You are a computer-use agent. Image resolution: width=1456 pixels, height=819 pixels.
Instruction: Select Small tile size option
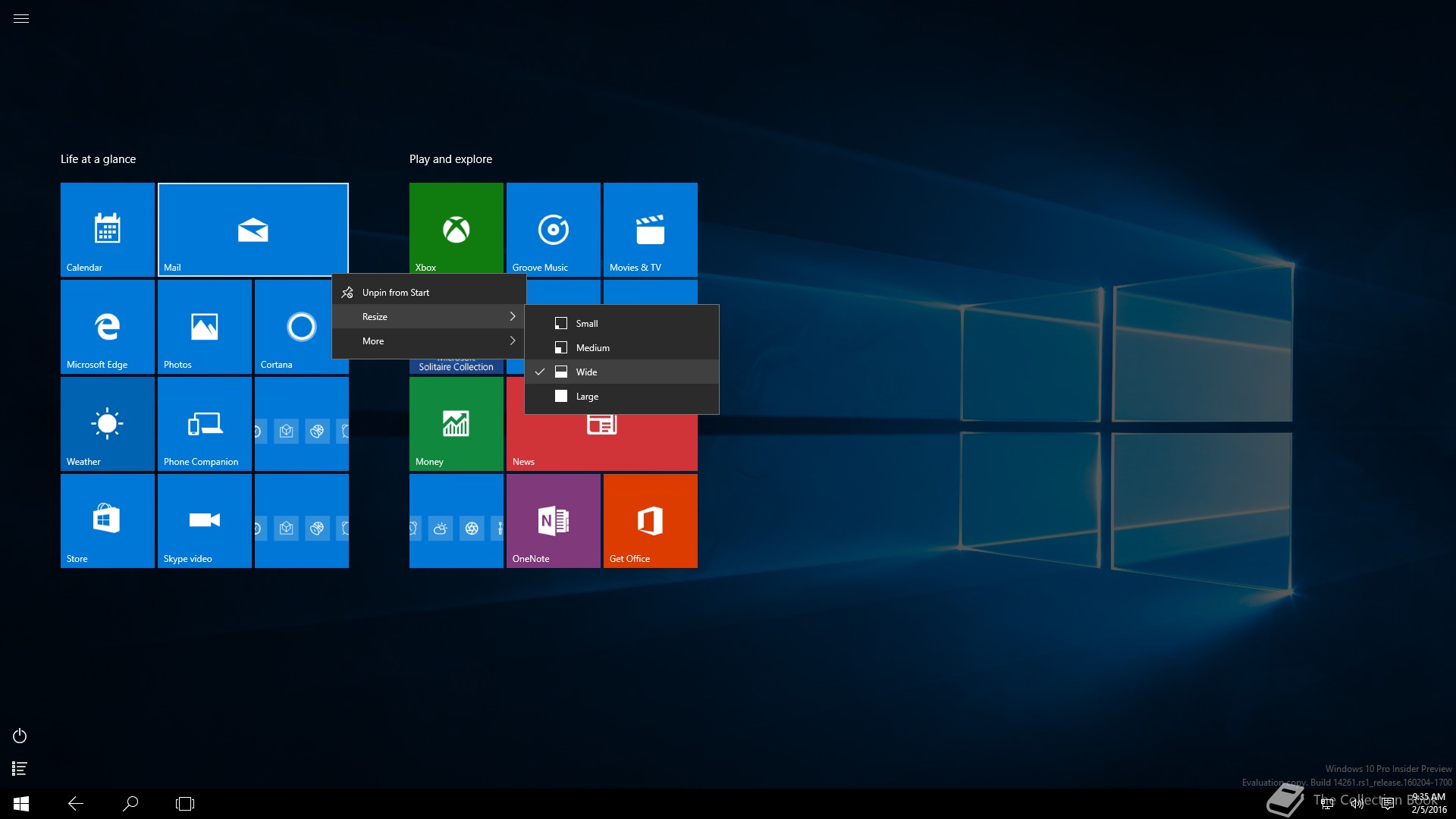[587, 323]
